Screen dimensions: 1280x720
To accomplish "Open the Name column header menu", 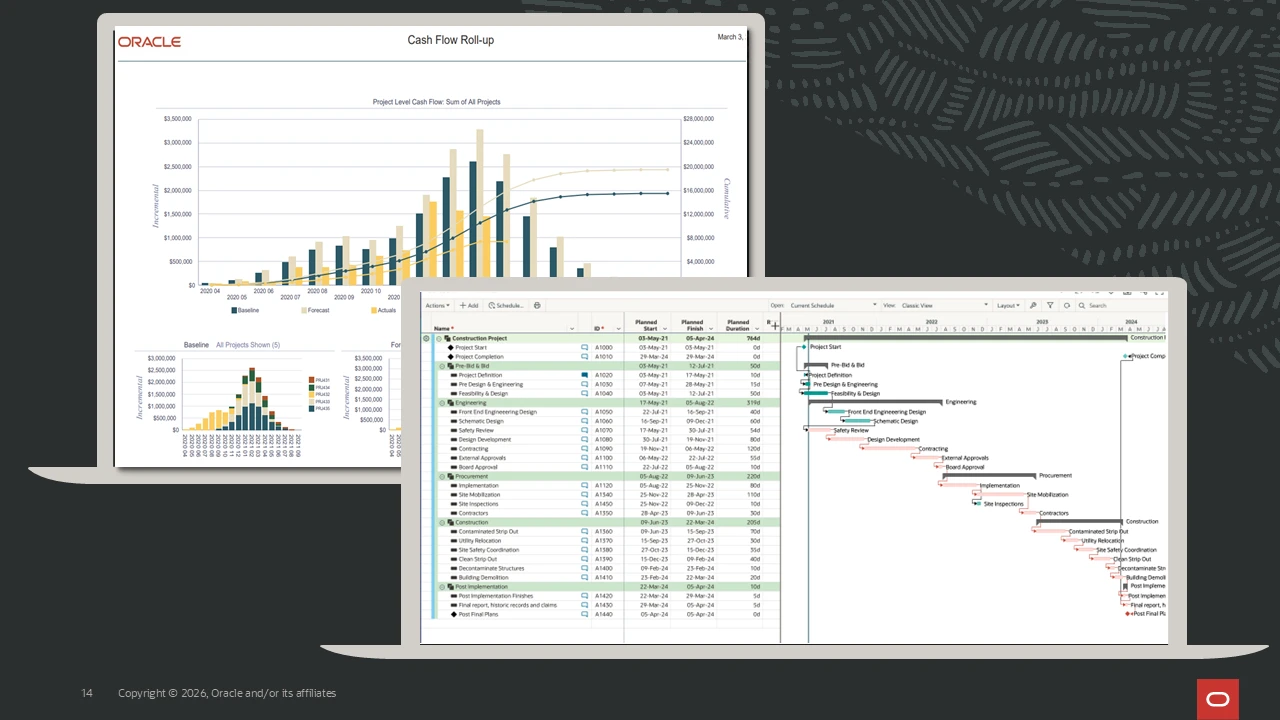I will click(572, 328).
